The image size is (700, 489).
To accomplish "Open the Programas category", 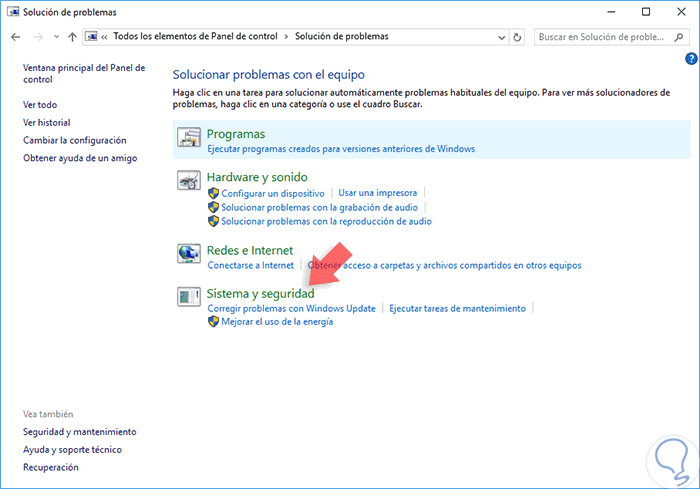I will click(236, 134).
